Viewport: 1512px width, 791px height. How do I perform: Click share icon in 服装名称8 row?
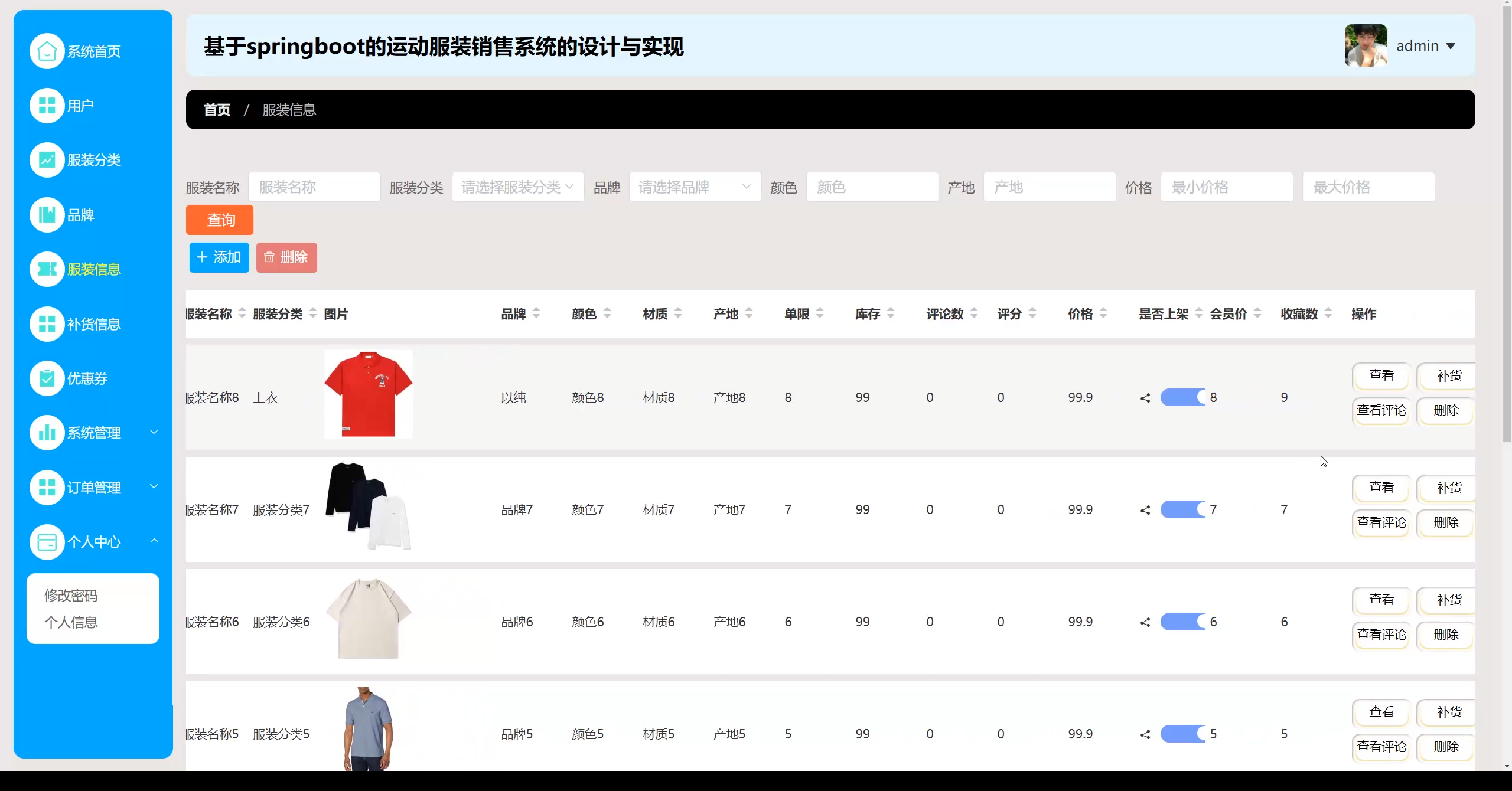point(1145,398)
